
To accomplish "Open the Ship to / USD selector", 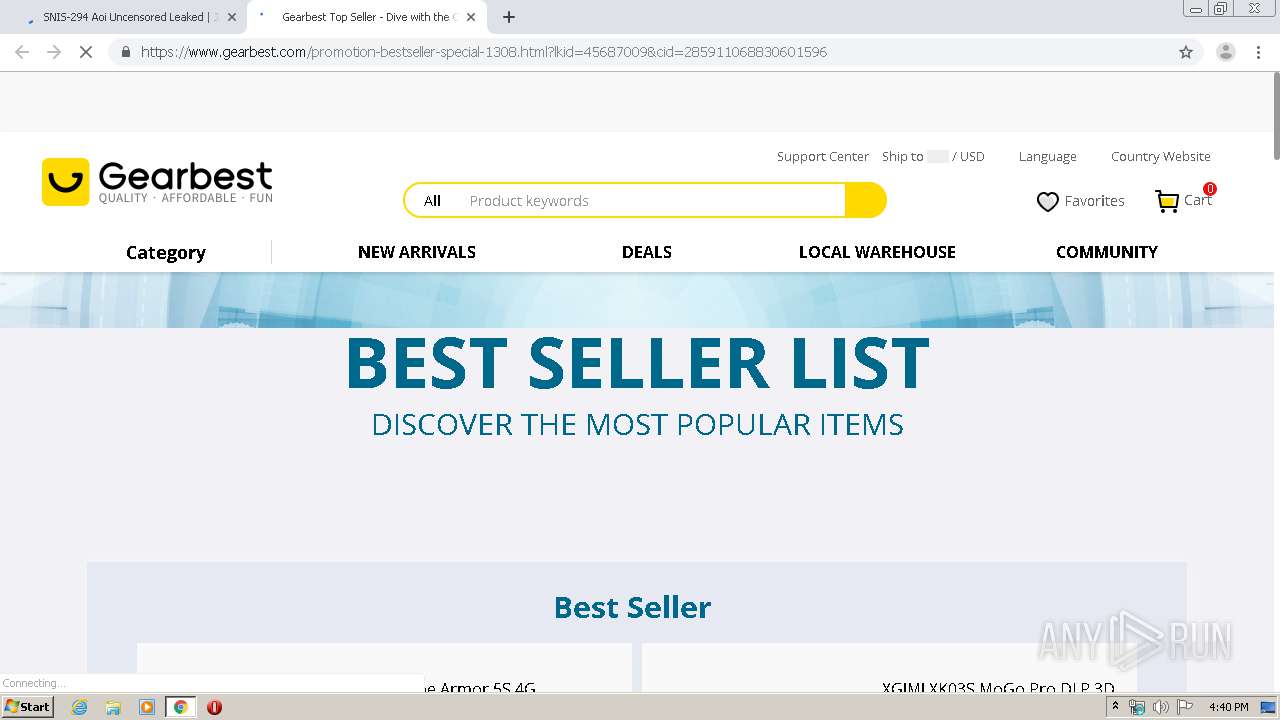I will point(933,156).
